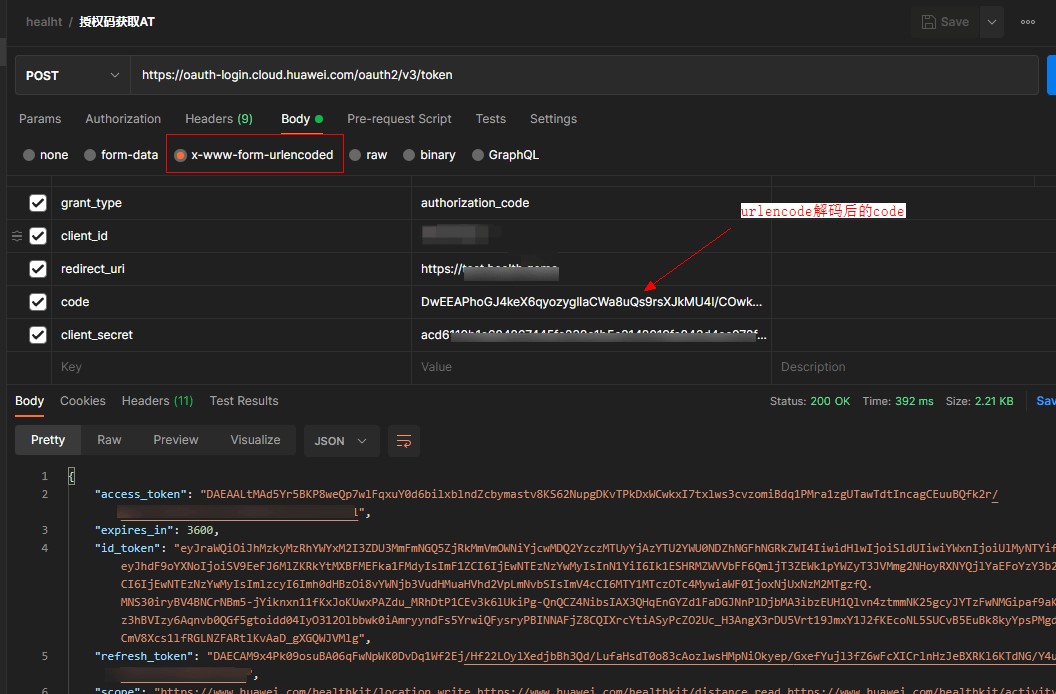Open the request Settings tab
Screen dimensions: 1056x694
click(553, 119)
